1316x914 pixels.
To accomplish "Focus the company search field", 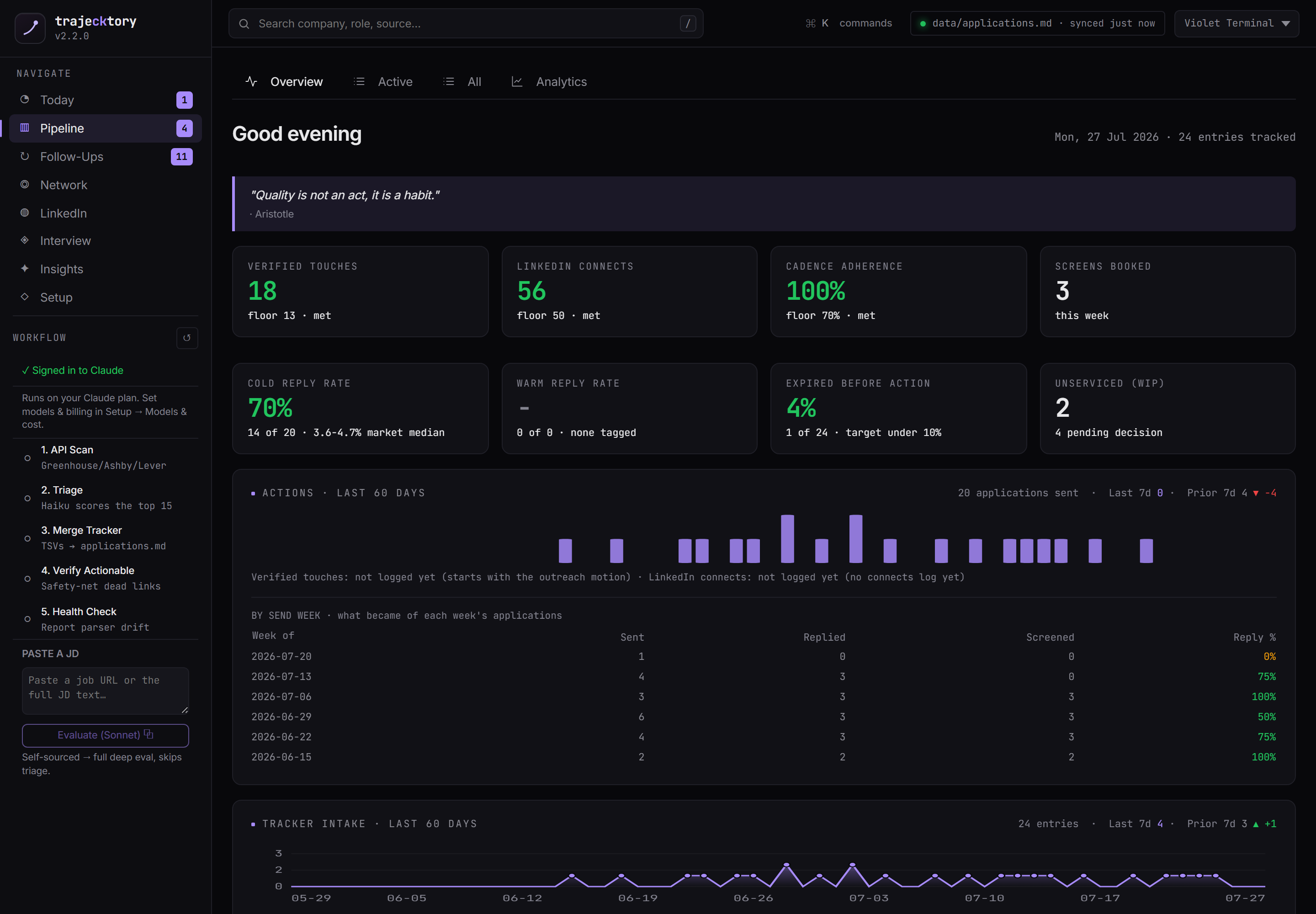I will click(466, 23).
